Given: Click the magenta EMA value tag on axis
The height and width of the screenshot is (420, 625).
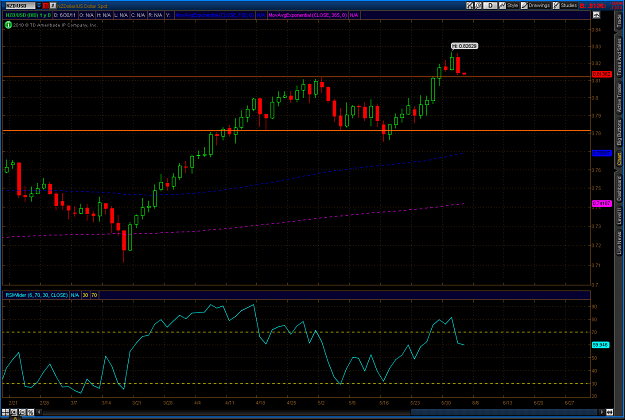Looking at the screenshot, I should 601,203.
